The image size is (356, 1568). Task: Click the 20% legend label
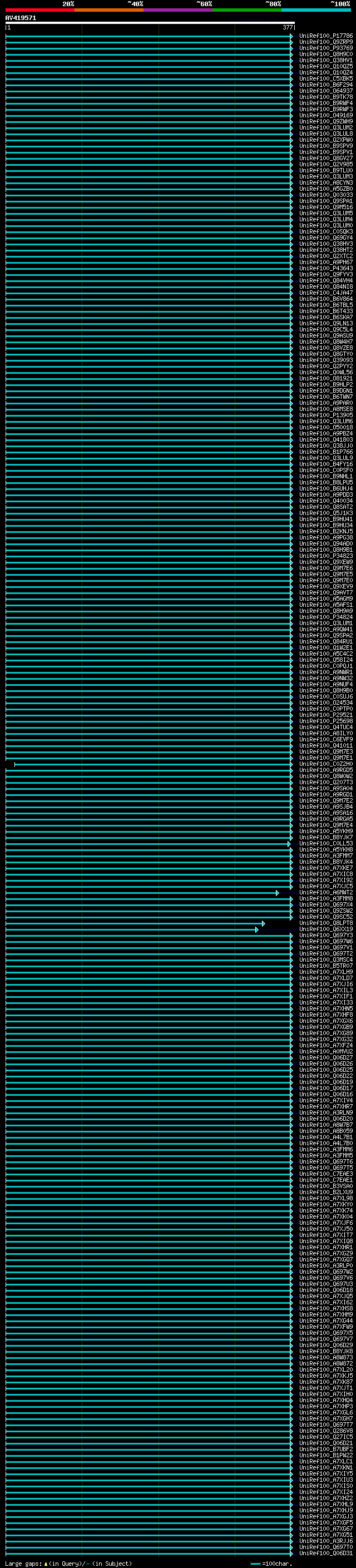click(68, 4)
